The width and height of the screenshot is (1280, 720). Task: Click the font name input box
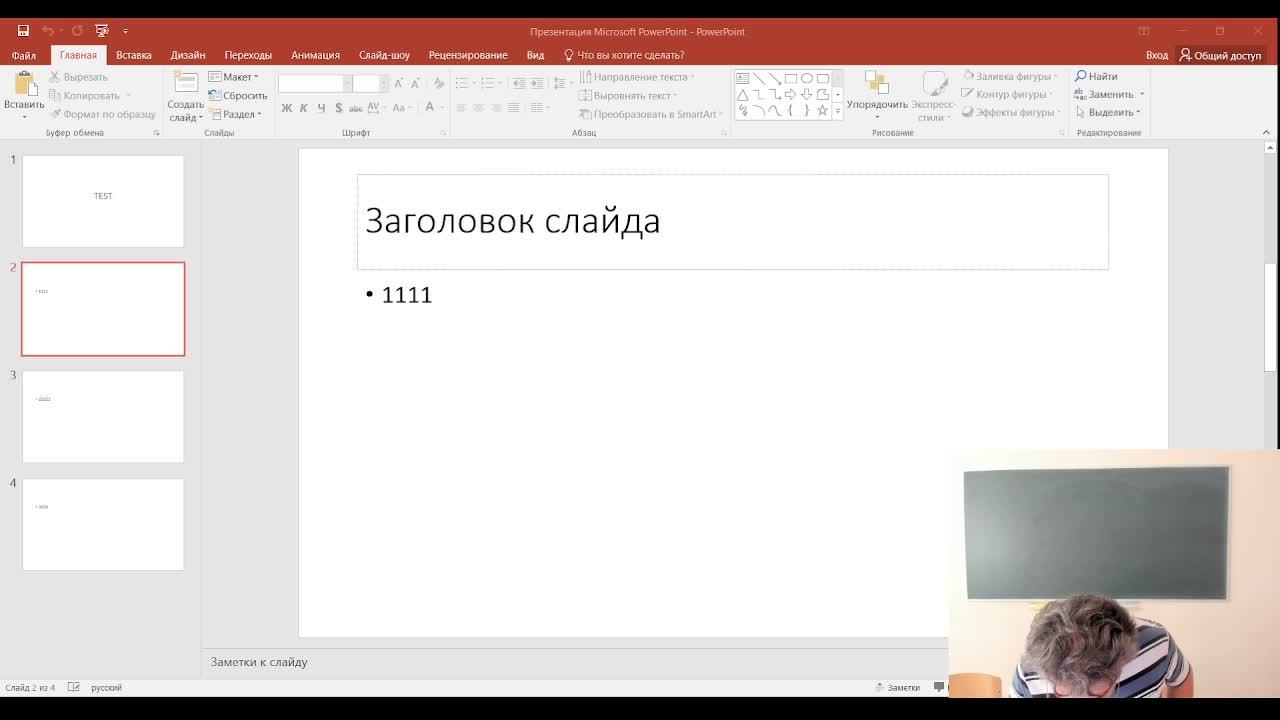(x=310, y=83)
